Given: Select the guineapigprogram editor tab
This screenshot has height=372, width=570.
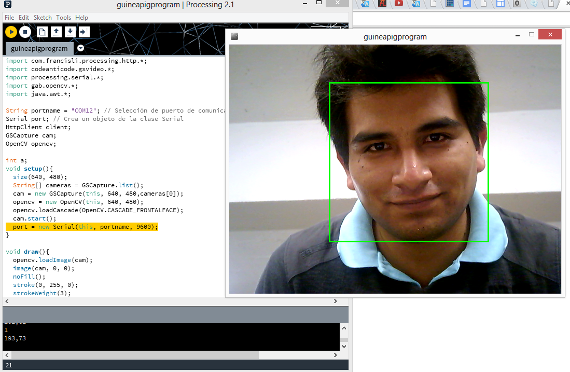Looking at the screenshot, I should [x=39, y=48].
